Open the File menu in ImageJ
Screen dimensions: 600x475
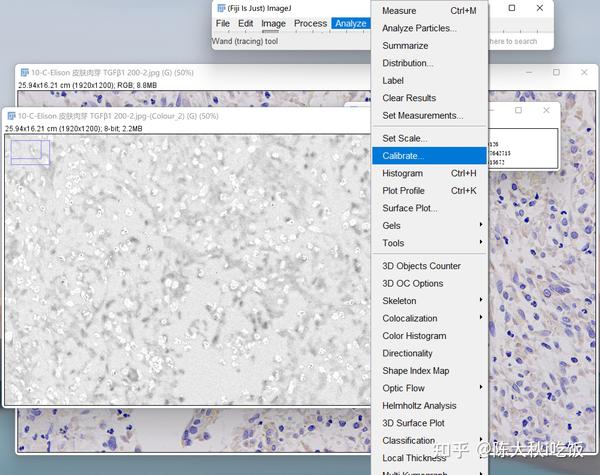click(x=223, y=23)
